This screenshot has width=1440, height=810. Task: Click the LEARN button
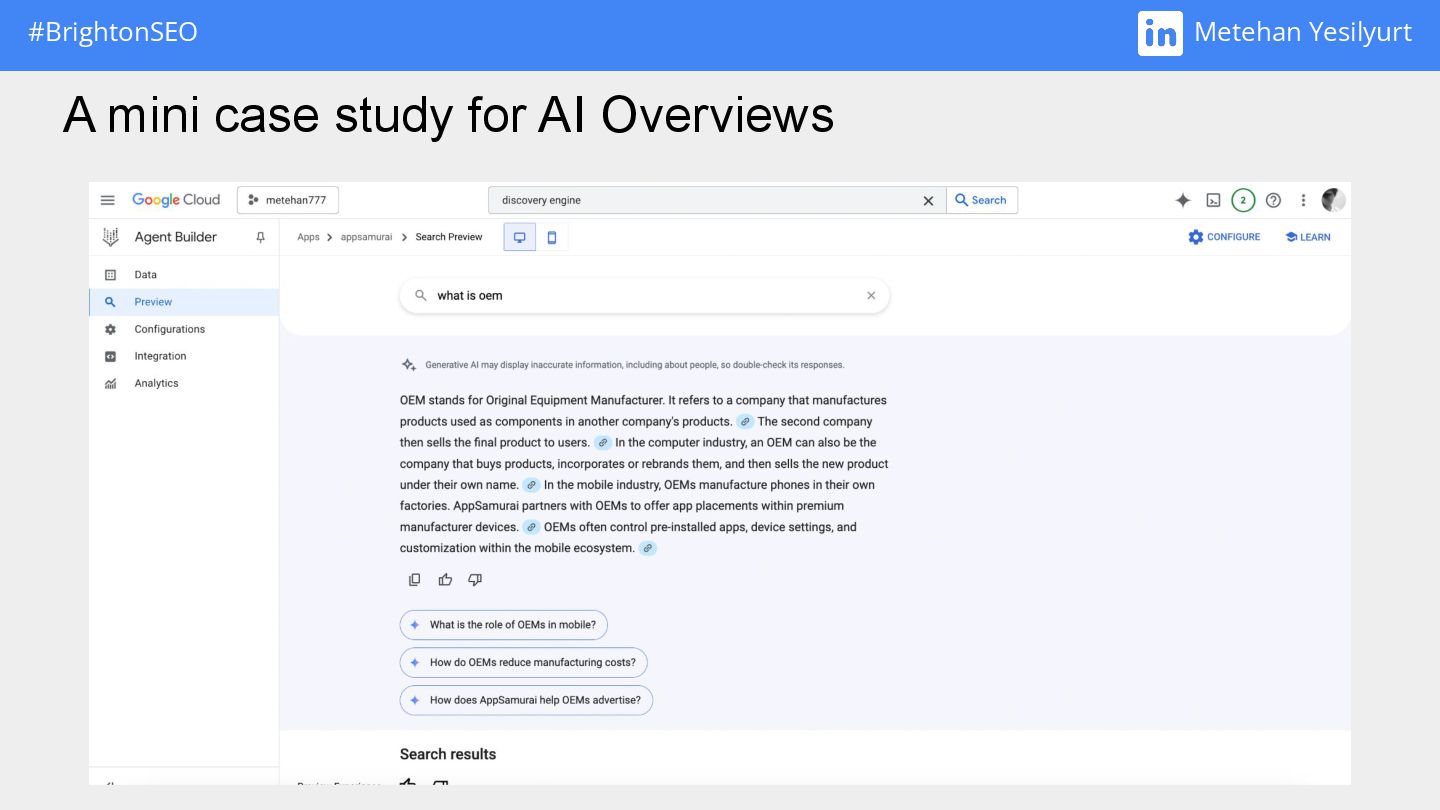coord(1307,237)
